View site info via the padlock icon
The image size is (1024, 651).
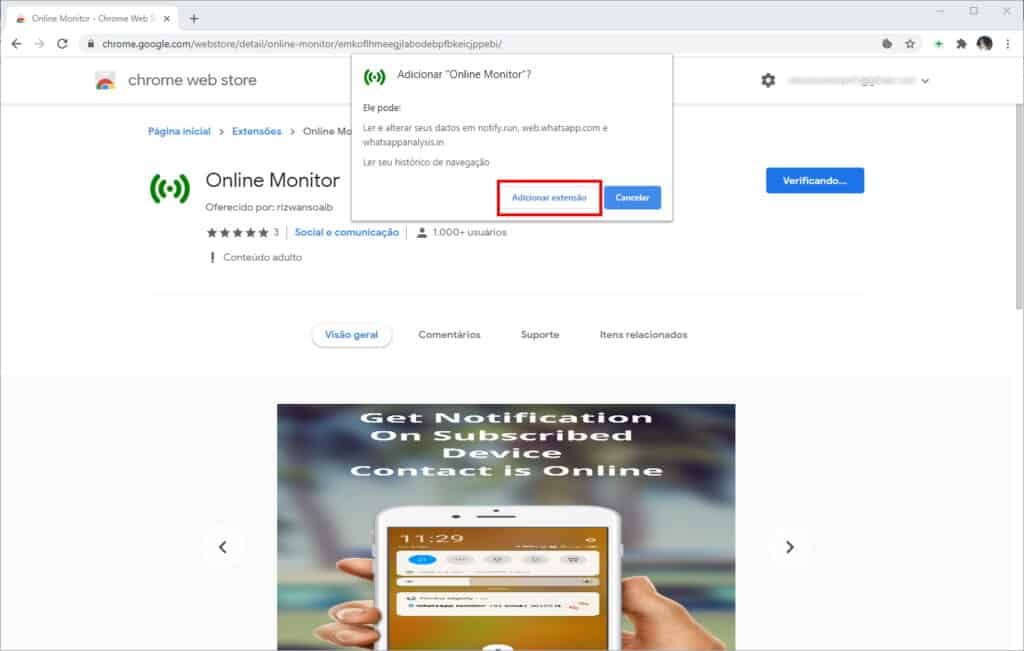click(90, 44)
